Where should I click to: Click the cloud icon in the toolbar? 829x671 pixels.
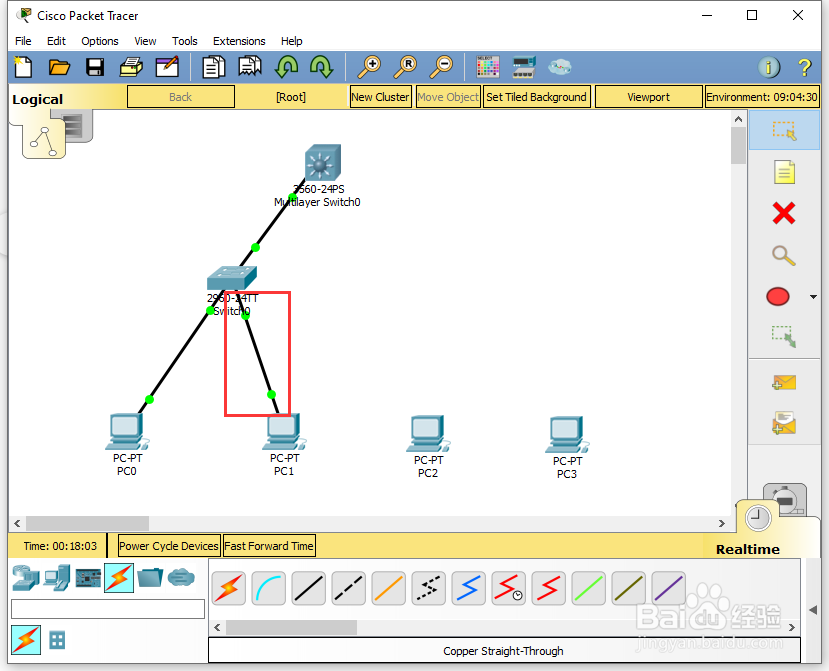pos(559,67)
